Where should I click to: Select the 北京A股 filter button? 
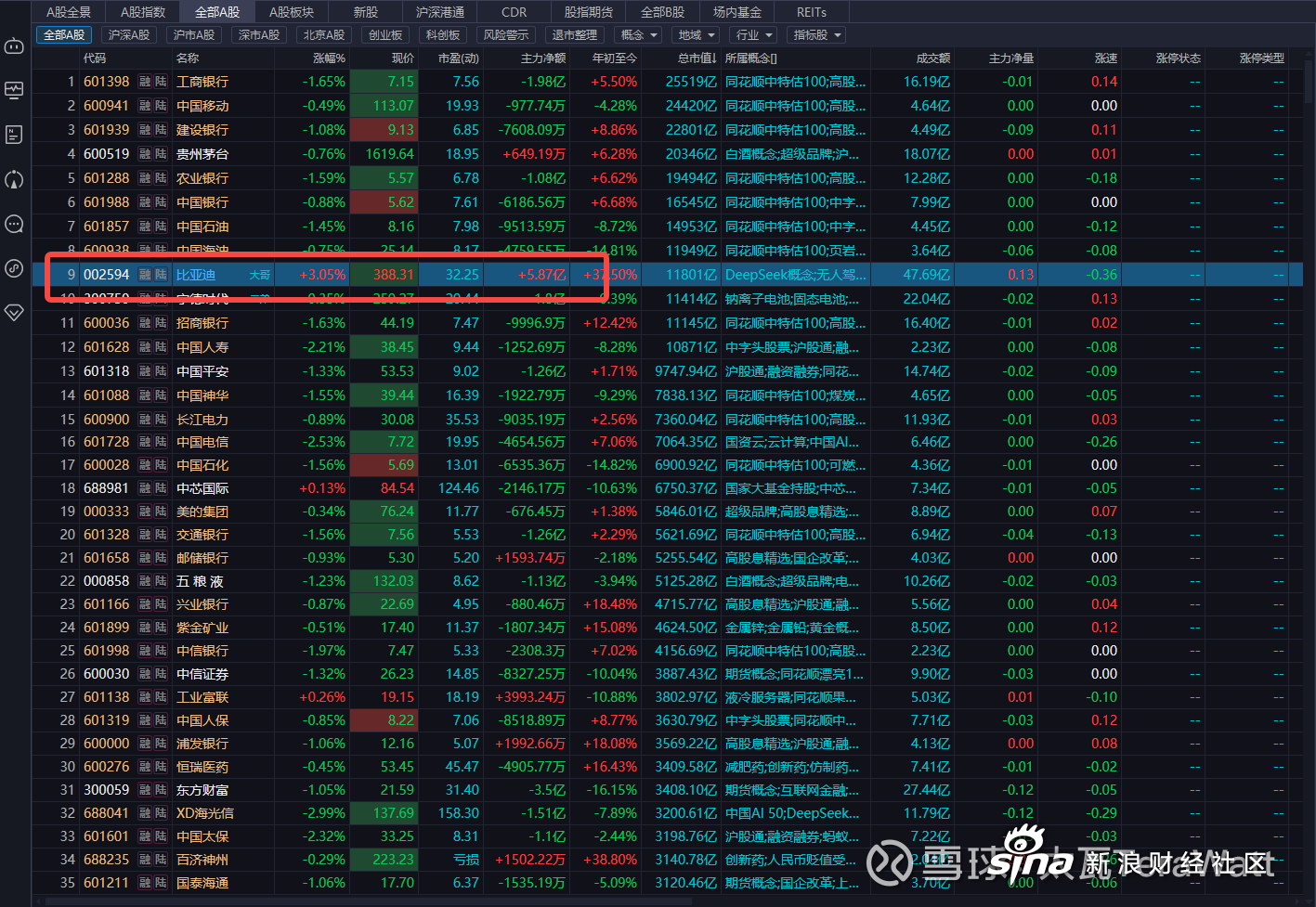pos(324,35)
